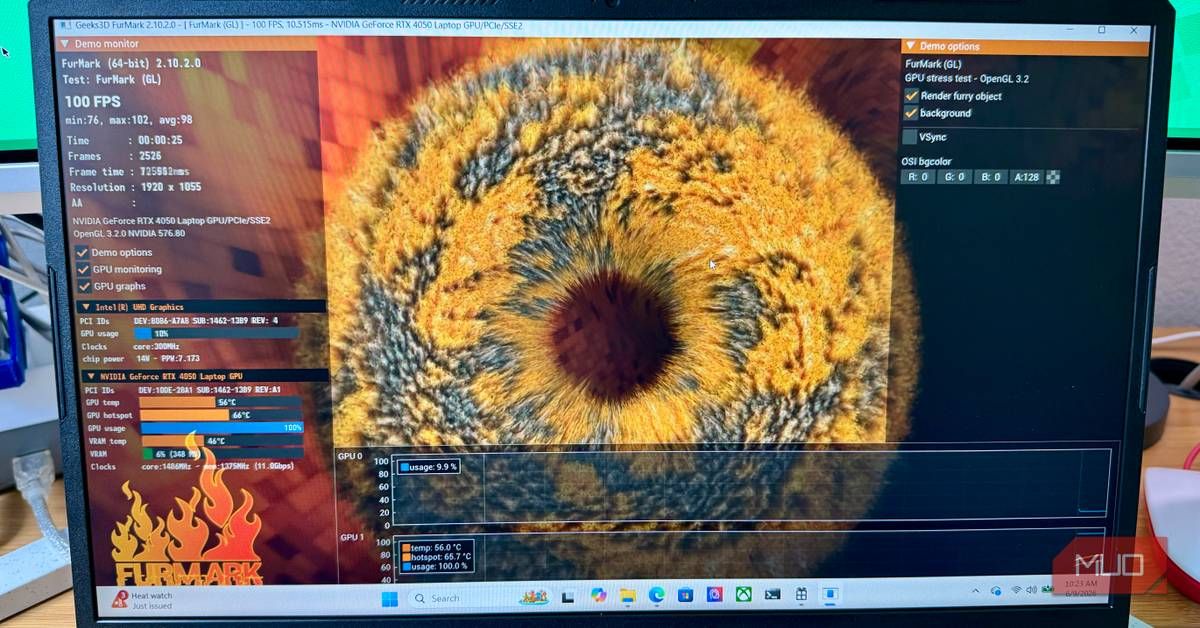Uncheck the background checkbox
1200x628 pixels.
pos(911,113)
